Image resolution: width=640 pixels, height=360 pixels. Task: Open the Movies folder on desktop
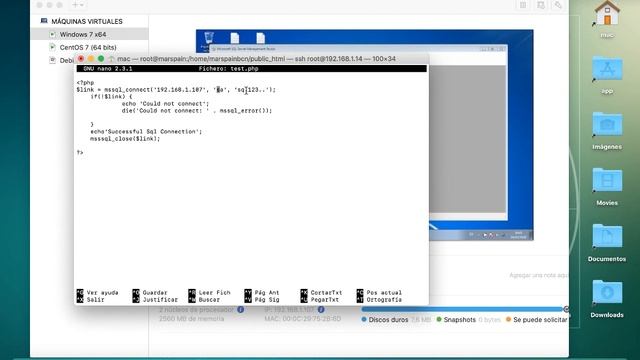[607, 187]
